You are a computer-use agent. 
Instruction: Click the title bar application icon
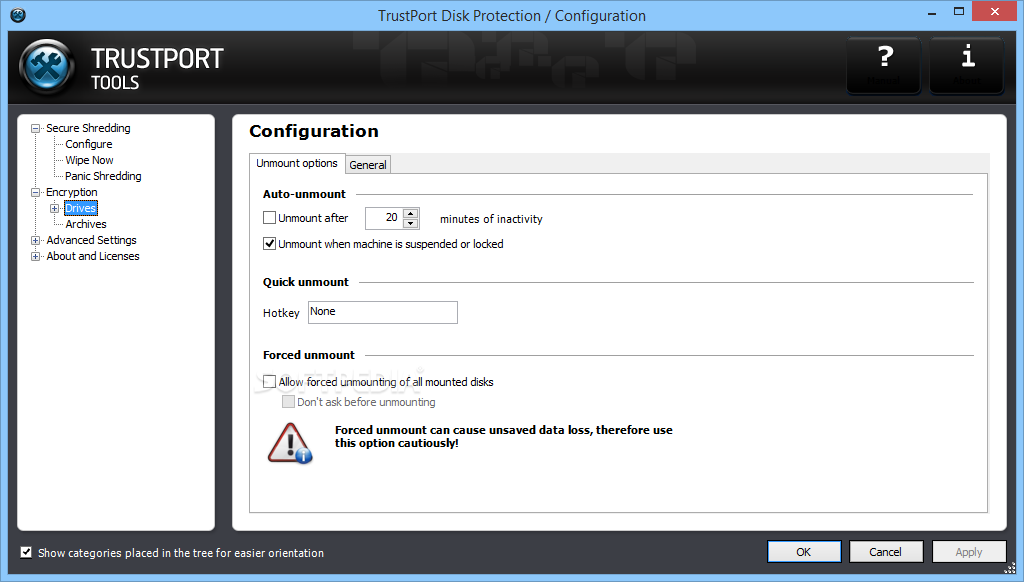[18, 14]
